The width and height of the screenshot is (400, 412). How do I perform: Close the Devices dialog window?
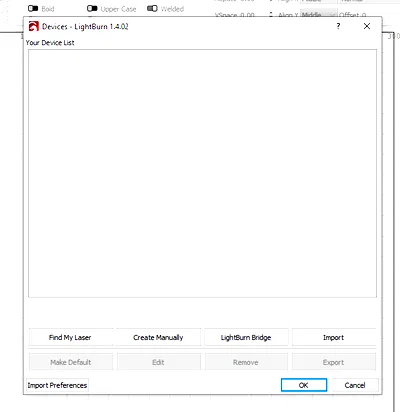(367, 26)
